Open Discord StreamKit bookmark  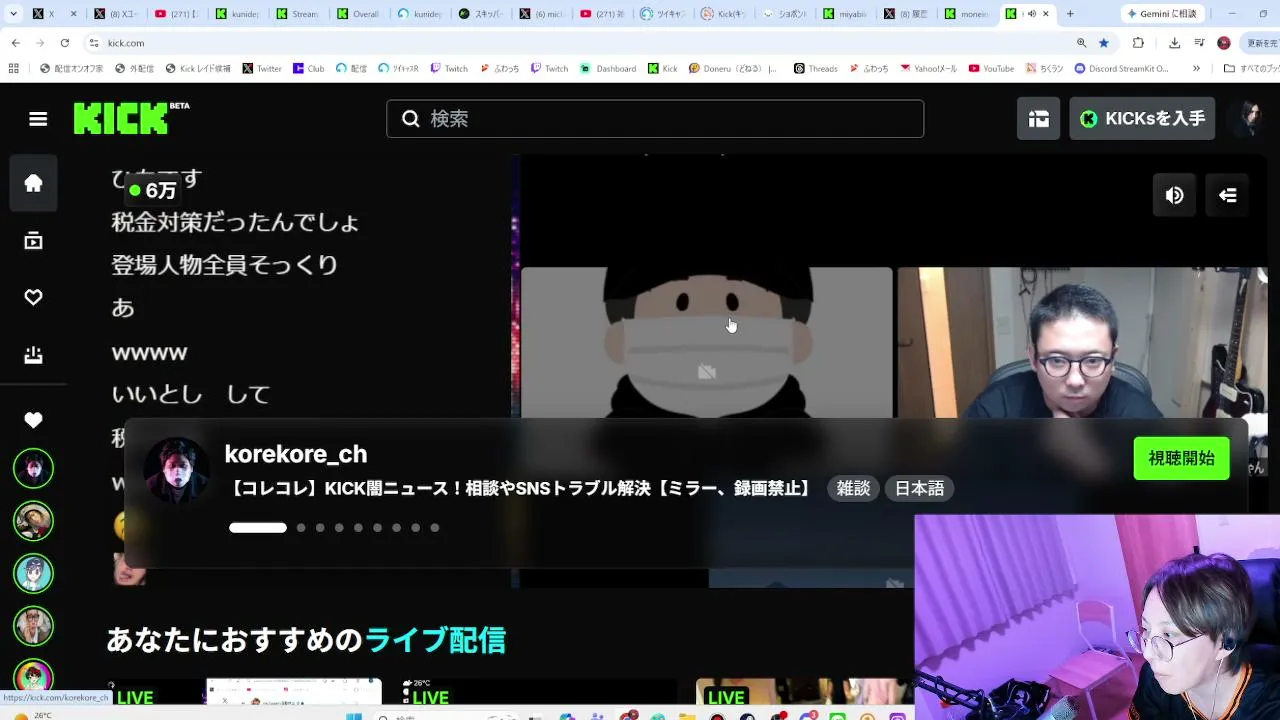click(x=1122, y=69)
